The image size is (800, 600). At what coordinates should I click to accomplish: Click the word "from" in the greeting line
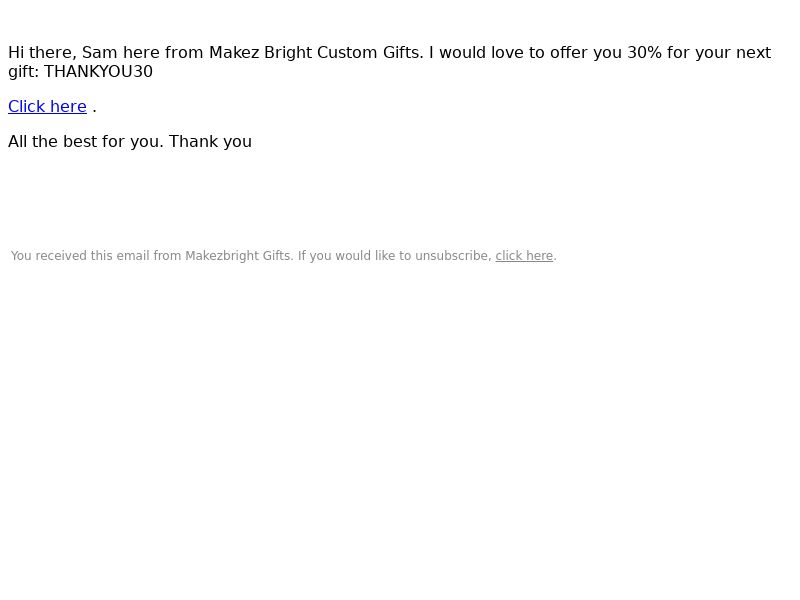pyautogui.click(x=184, y=53)
